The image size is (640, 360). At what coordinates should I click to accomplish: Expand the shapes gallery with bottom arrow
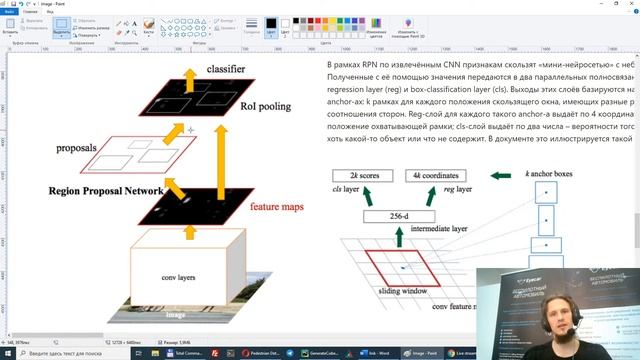pos(210,35)
